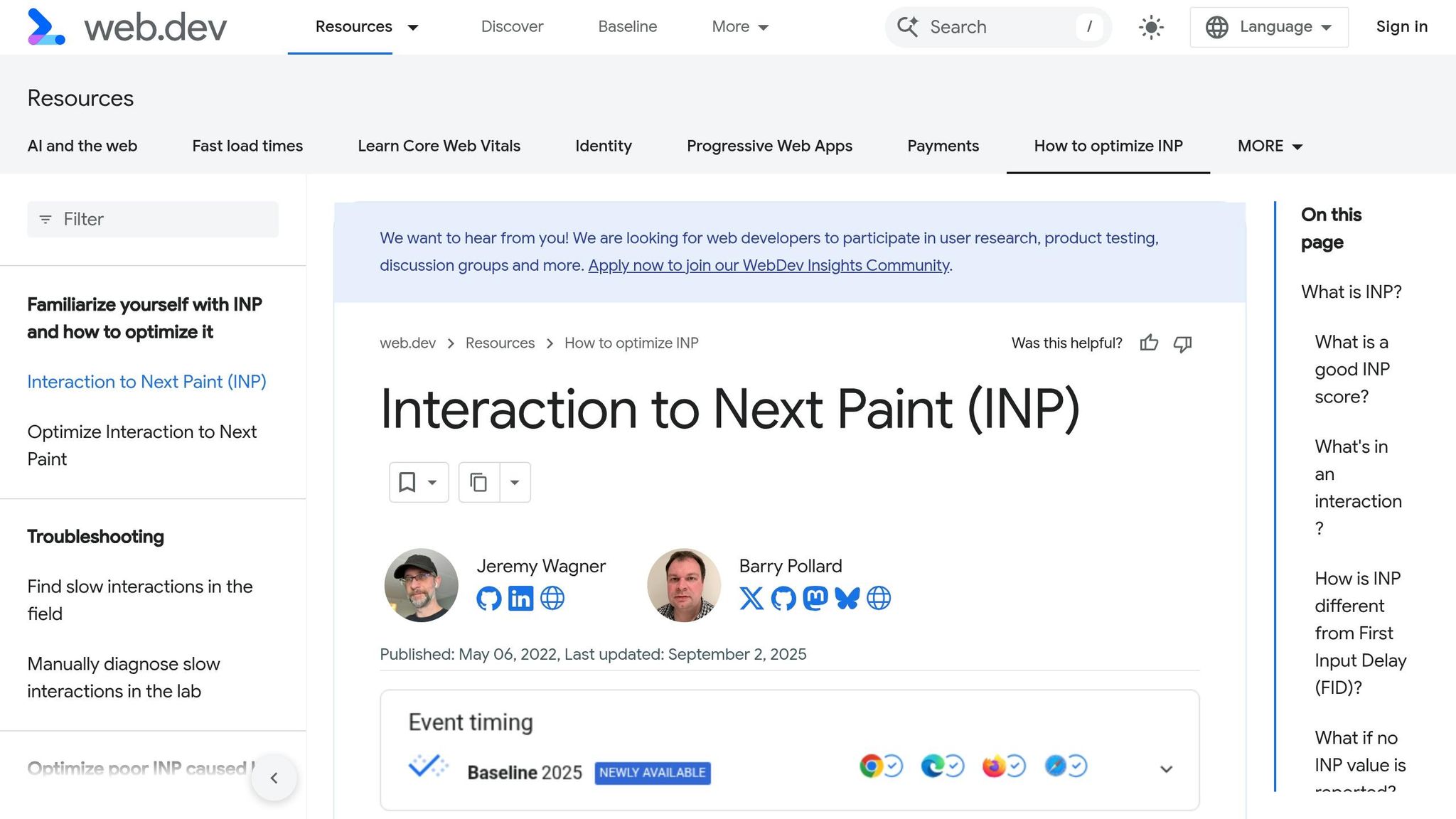
Task: Click the Baseline checkmark logo icon
Action: [428, 766]
